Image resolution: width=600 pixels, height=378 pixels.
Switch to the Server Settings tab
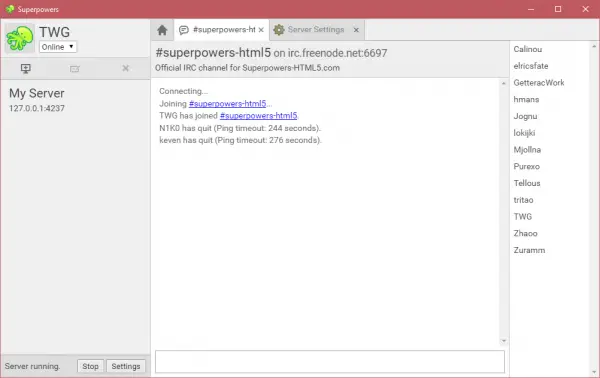click(316, 29)
